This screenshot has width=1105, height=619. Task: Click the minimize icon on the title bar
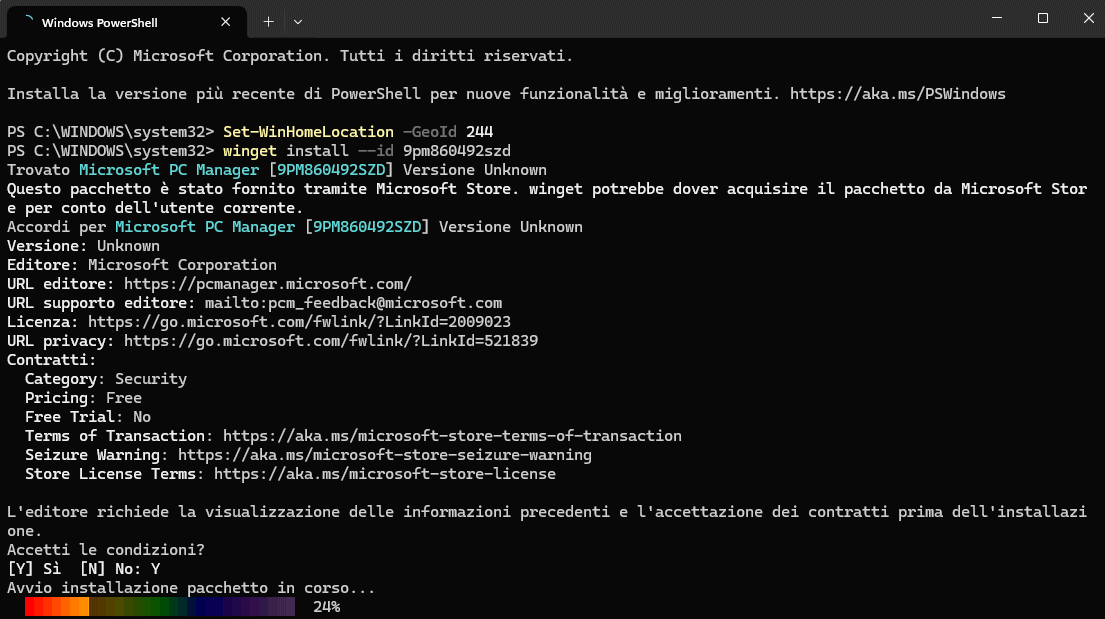click(996, 18)
